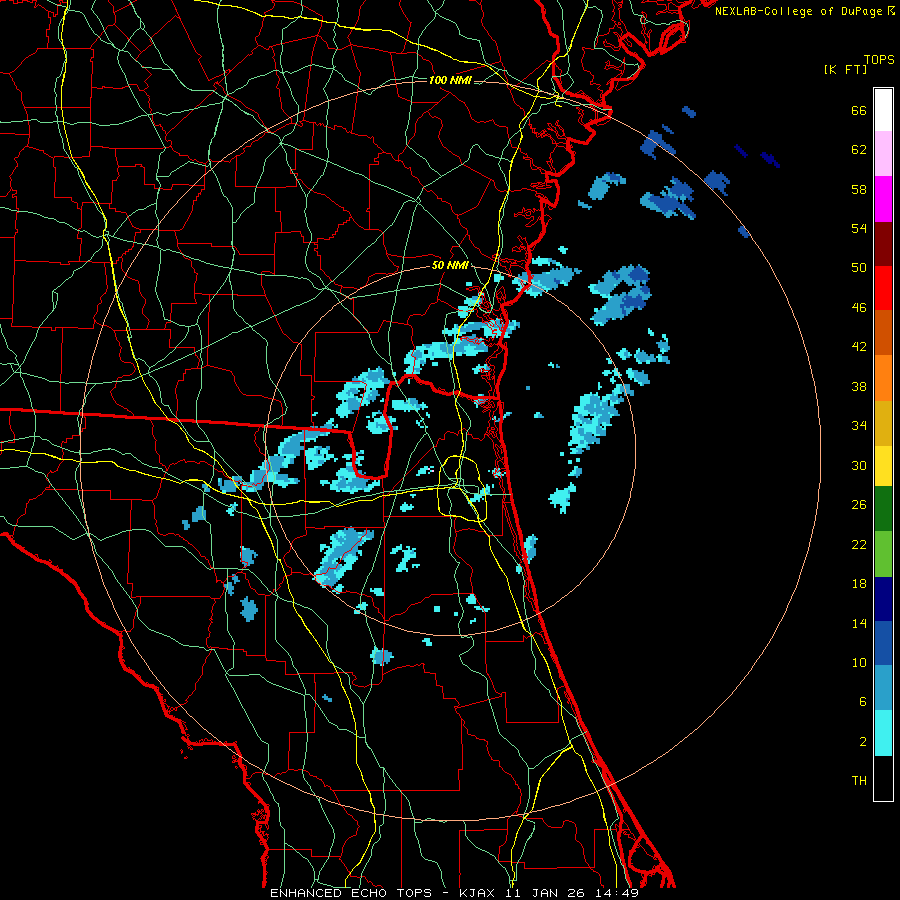
Task: Click the legend value 10
Action: [859, 663]
